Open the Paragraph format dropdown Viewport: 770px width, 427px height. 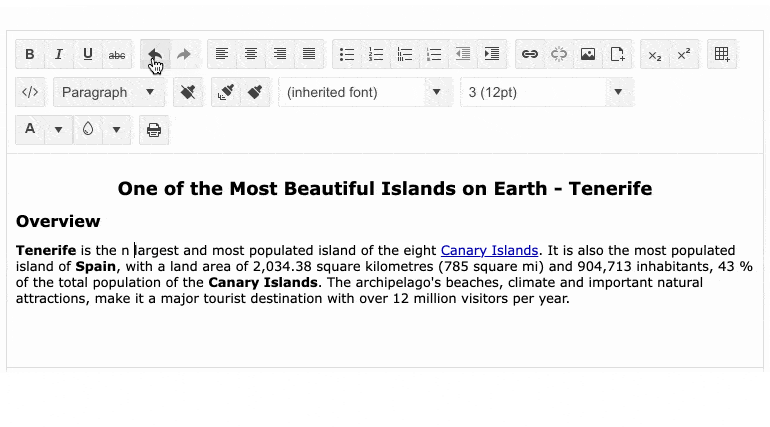coord(109,92)
